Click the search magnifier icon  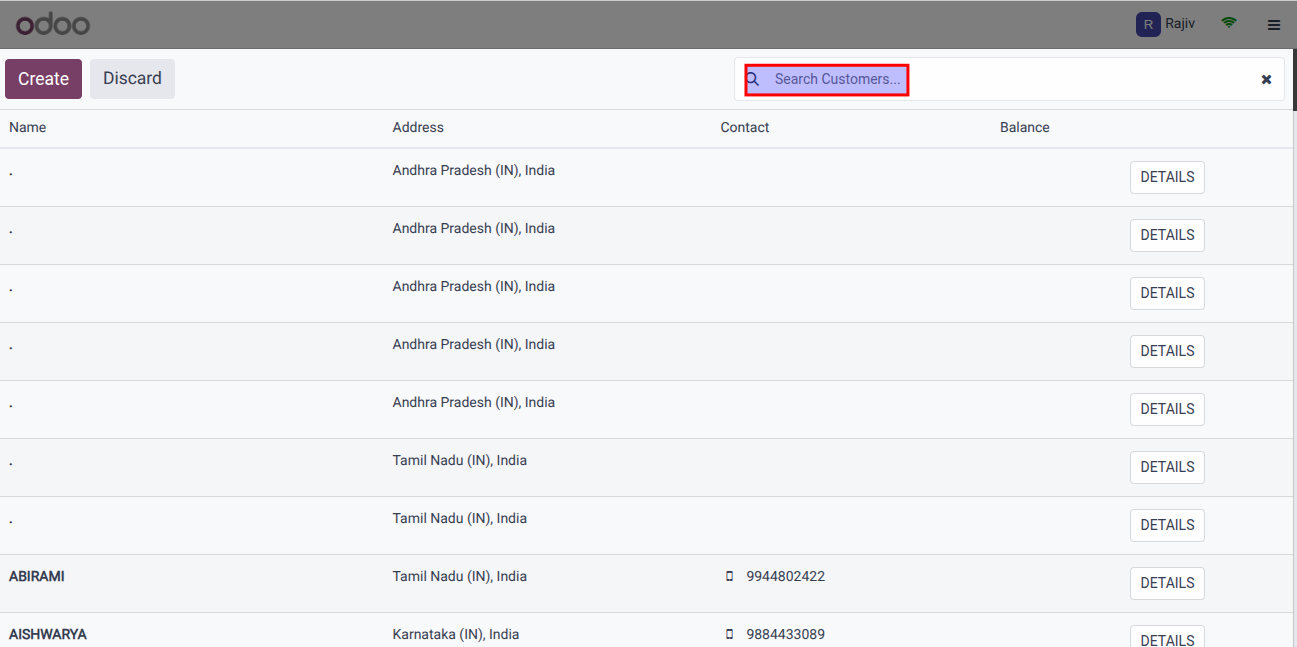tap(753, 79)
